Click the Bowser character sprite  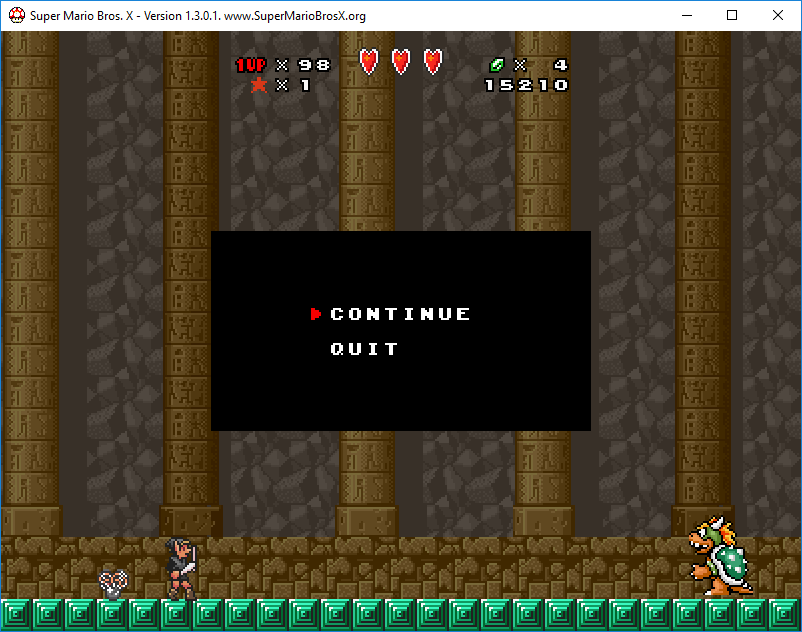tap(719, 556)
